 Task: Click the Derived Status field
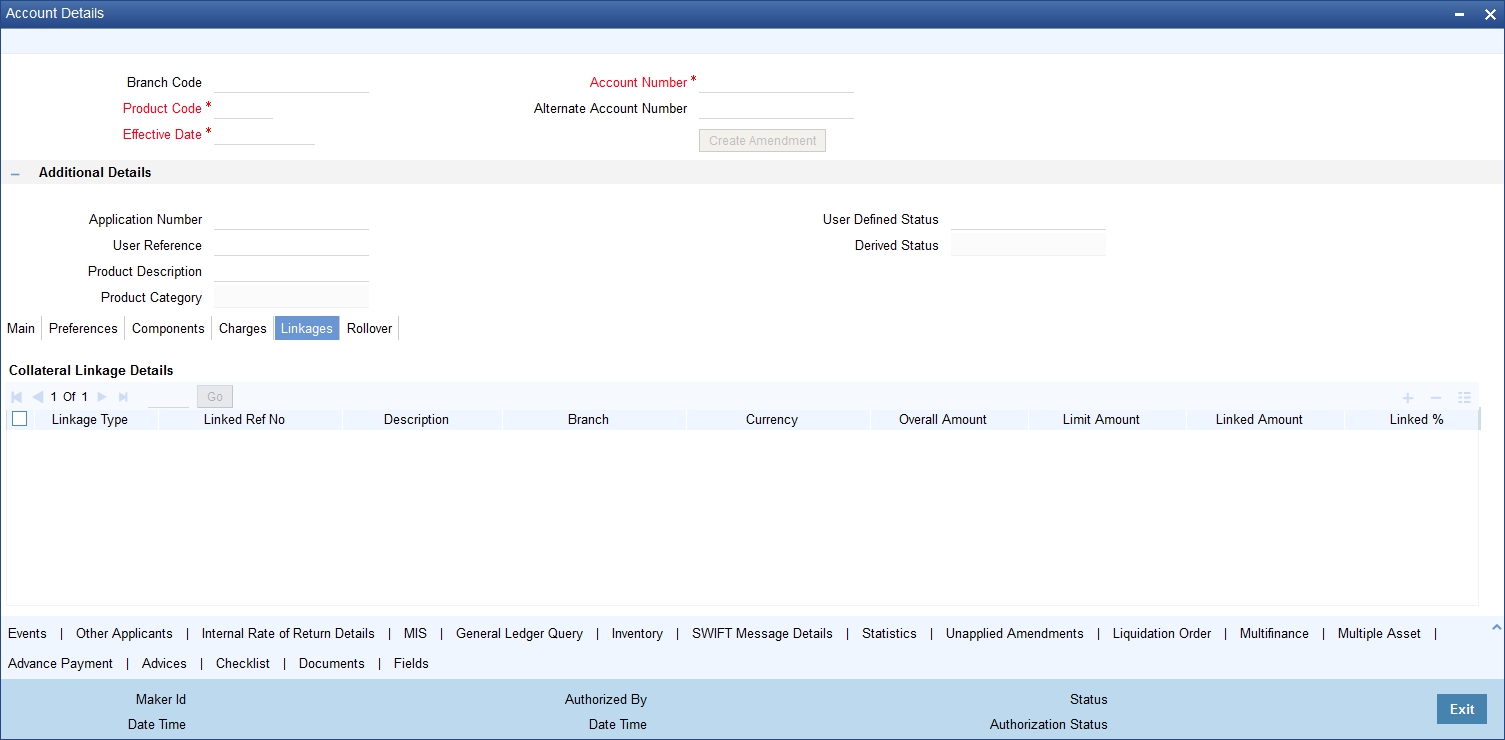pos(1028,246)
